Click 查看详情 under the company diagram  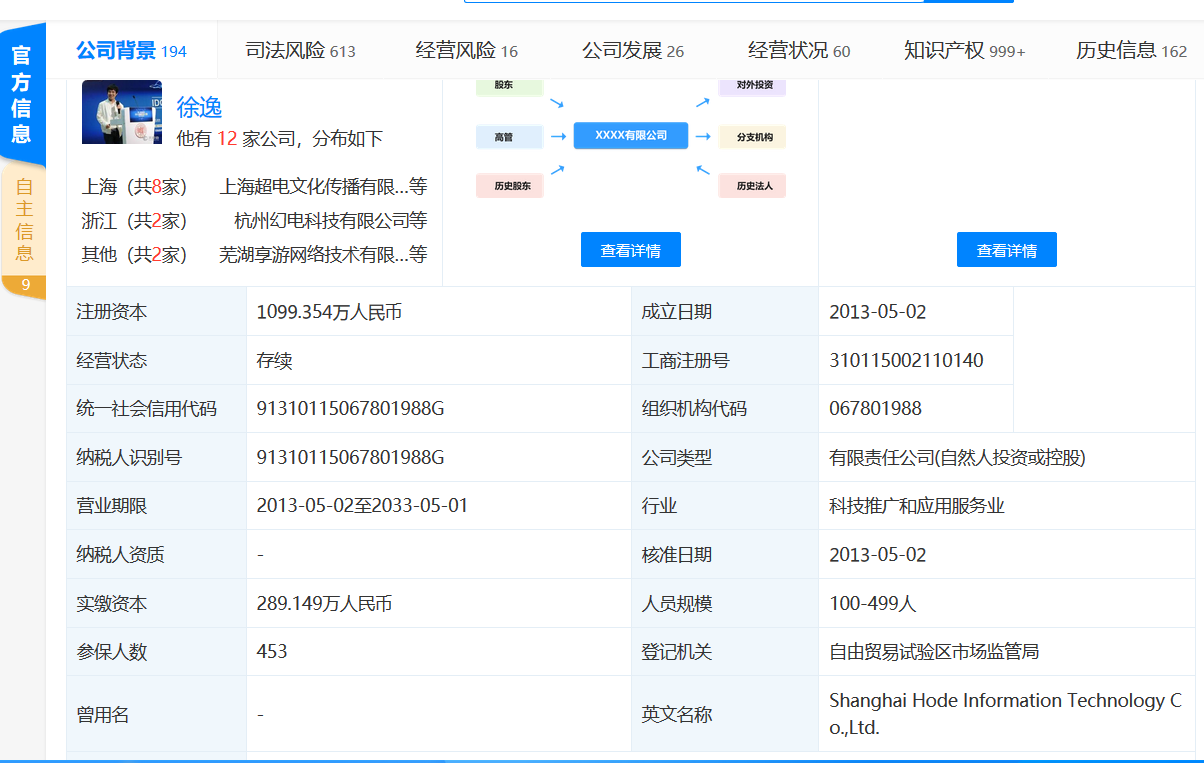click(630, 250)
